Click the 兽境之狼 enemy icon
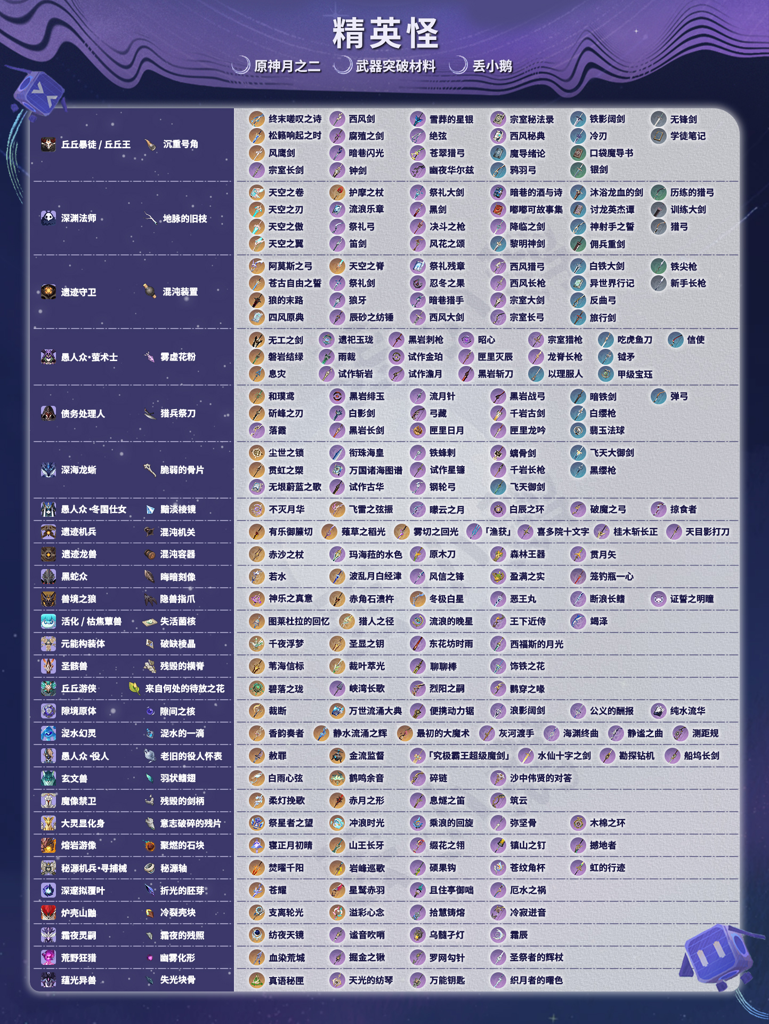The height and width of the screenshot is (1024, 769). (48, 598)
